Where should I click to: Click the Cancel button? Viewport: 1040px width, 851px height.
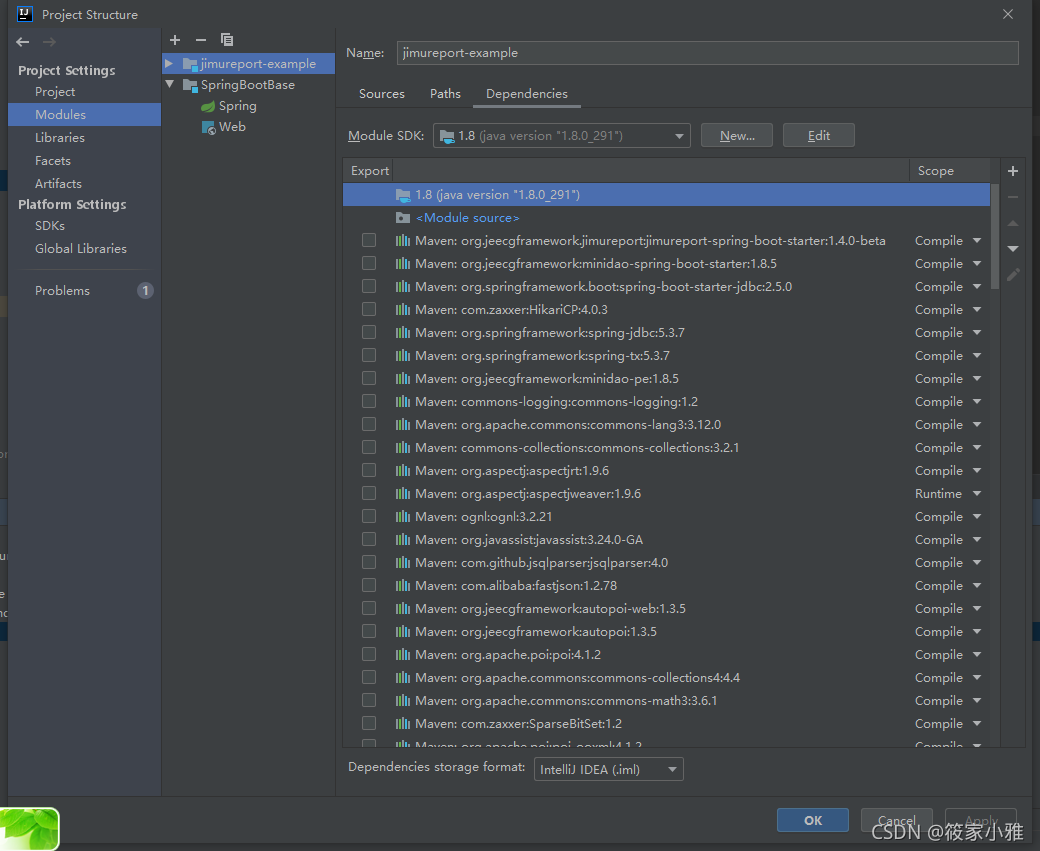pos(897,820)
